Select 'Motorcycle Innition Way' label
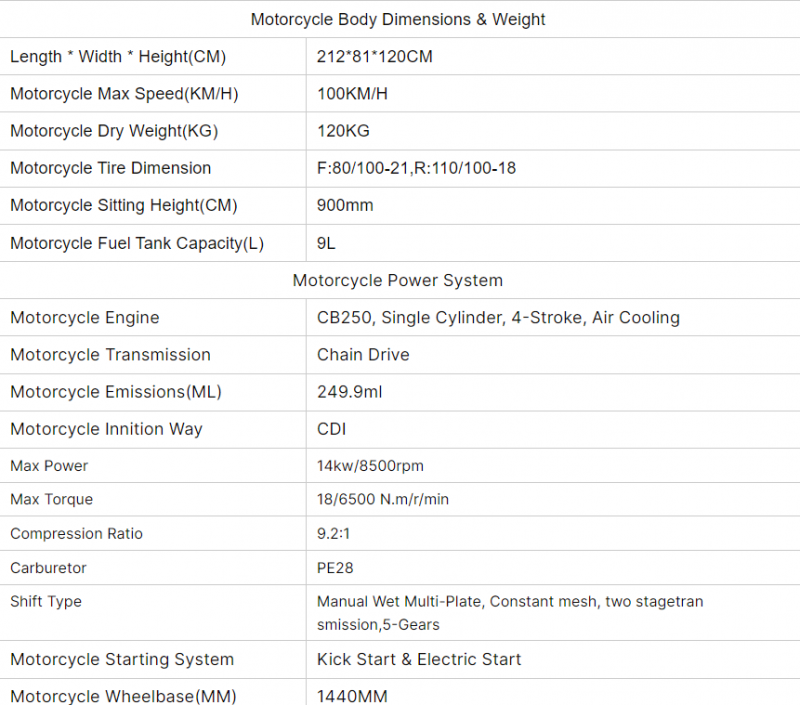 106,430
